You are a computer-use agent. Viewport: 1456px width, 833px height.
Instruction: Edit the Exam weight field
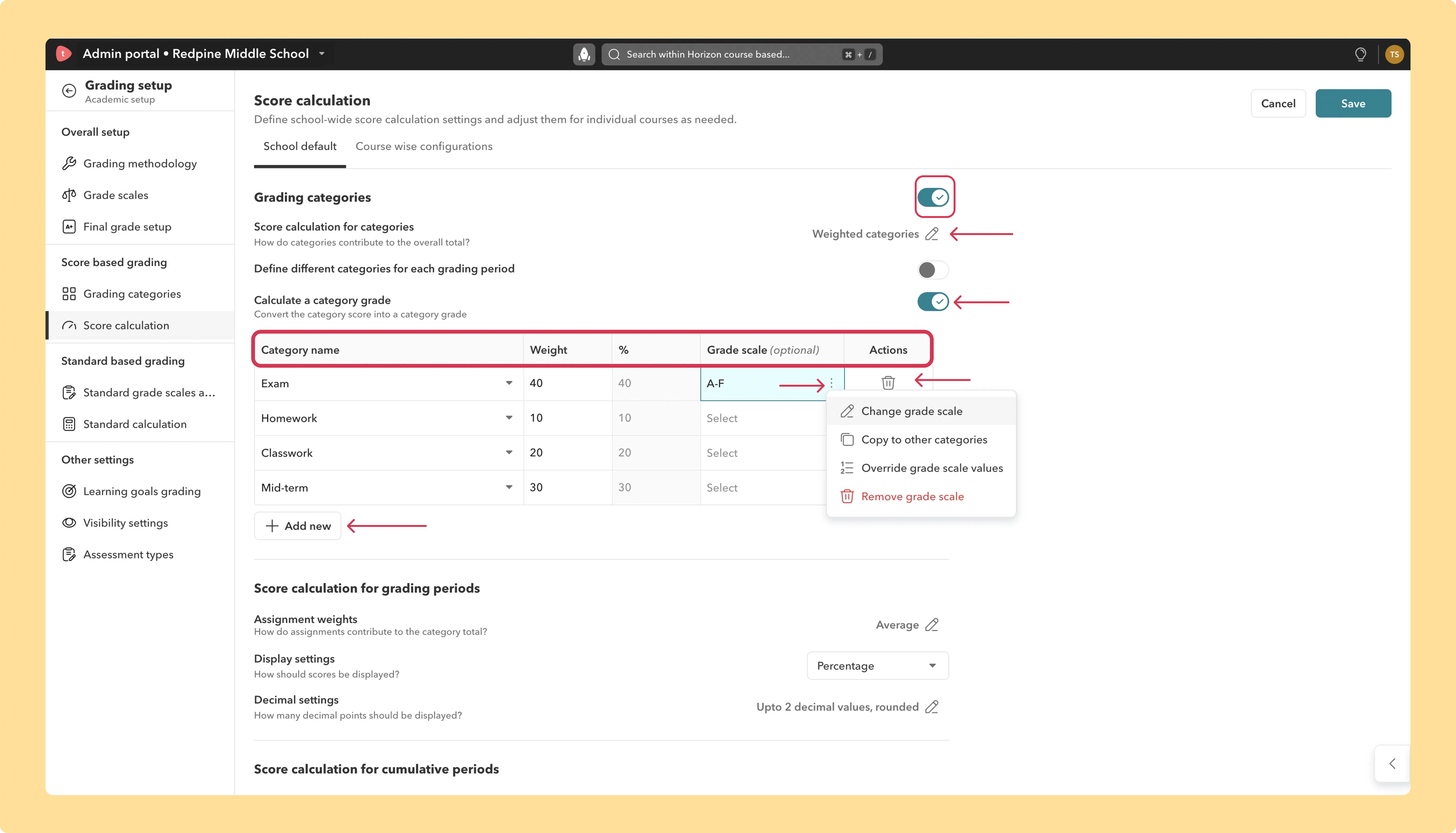[x=568, y=383]
